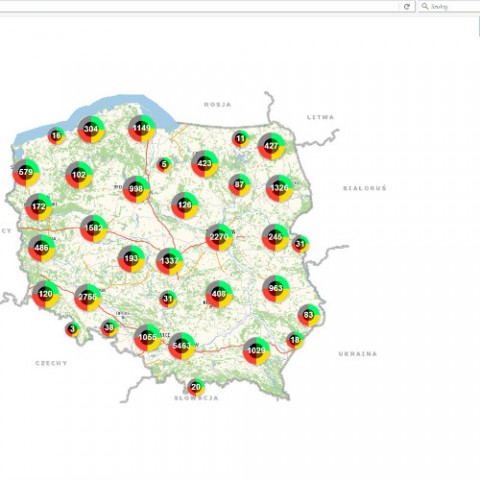The height and width of the screenshot is (480, 480).
Task: Open the 1582 cluster marker
Action: pos(94,228)
